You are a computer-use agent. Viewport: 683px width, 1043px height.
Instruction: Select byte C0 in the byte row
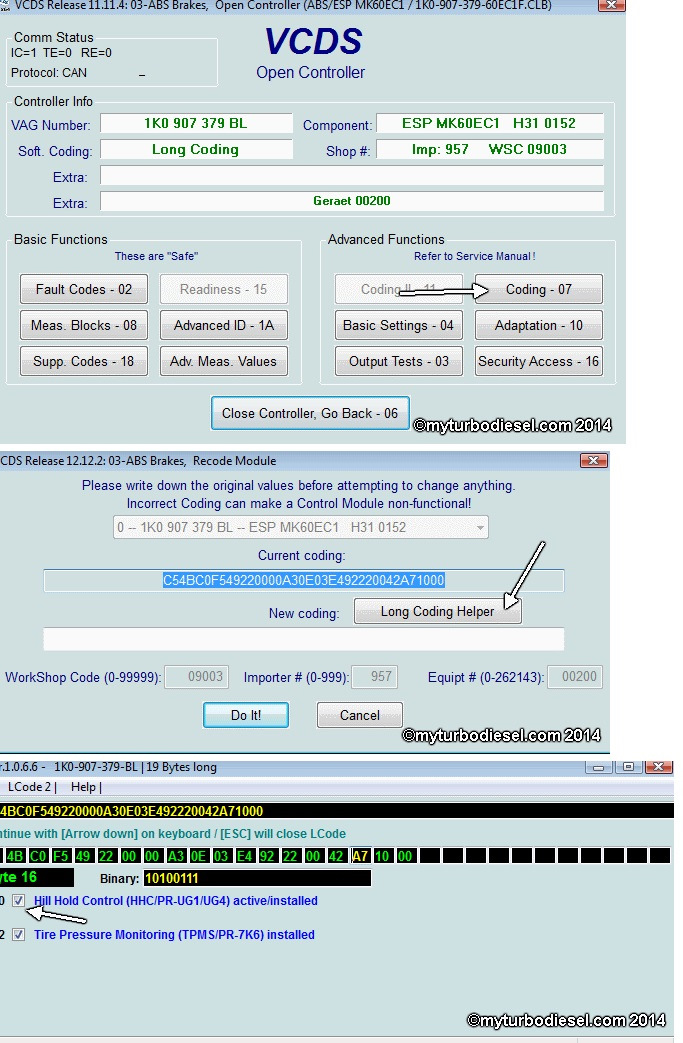38,855
